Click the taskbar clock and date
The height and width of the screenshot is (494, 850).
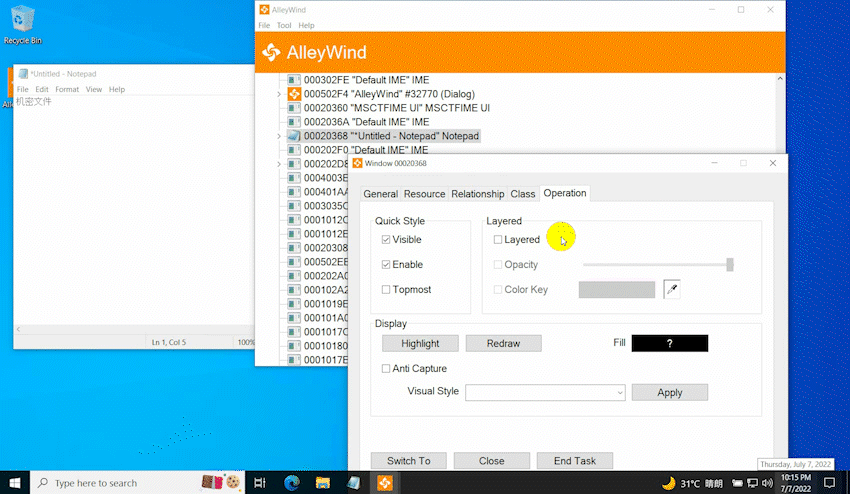(x=796, y=483)
